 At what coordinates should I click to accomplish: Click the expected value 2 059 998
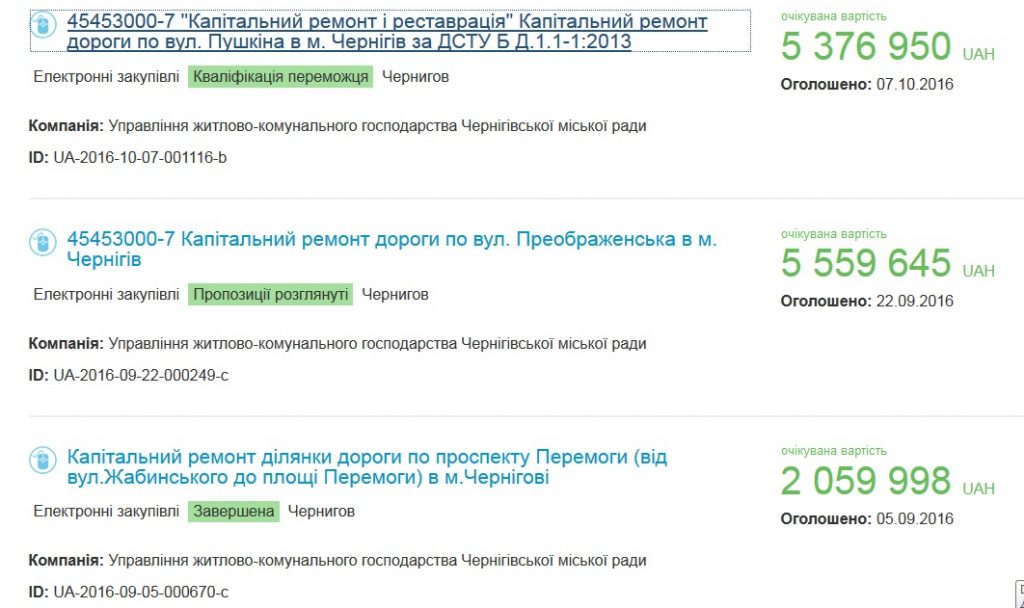tap(866, 481)
